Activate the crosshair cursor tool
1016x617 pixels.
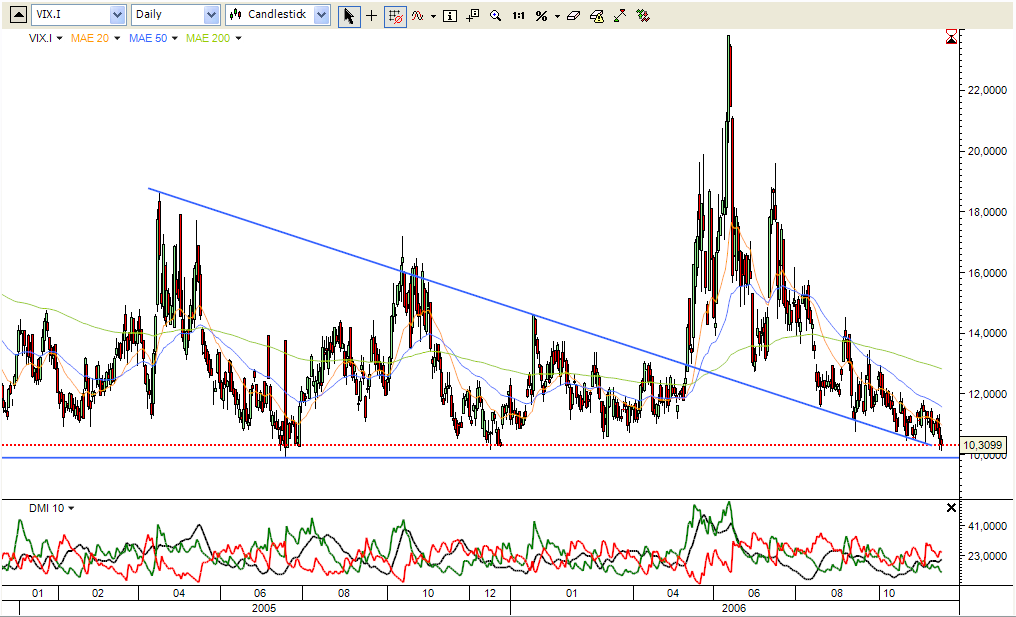371,15
